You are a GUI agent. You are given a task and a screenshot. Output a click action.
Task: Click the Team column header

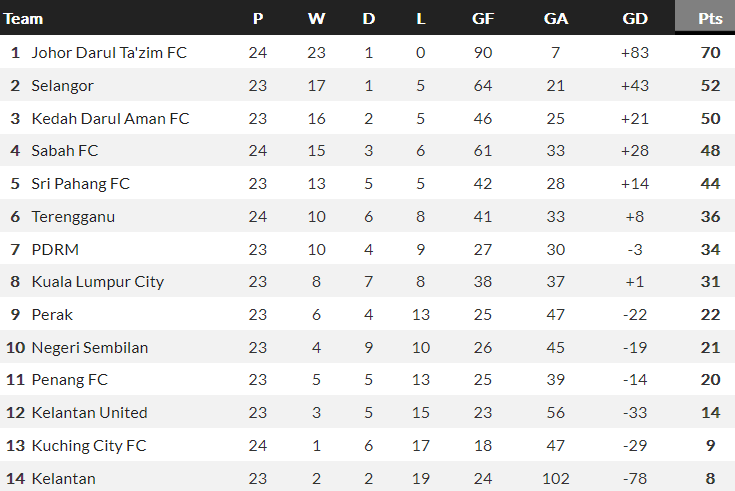tap(24, 18)
